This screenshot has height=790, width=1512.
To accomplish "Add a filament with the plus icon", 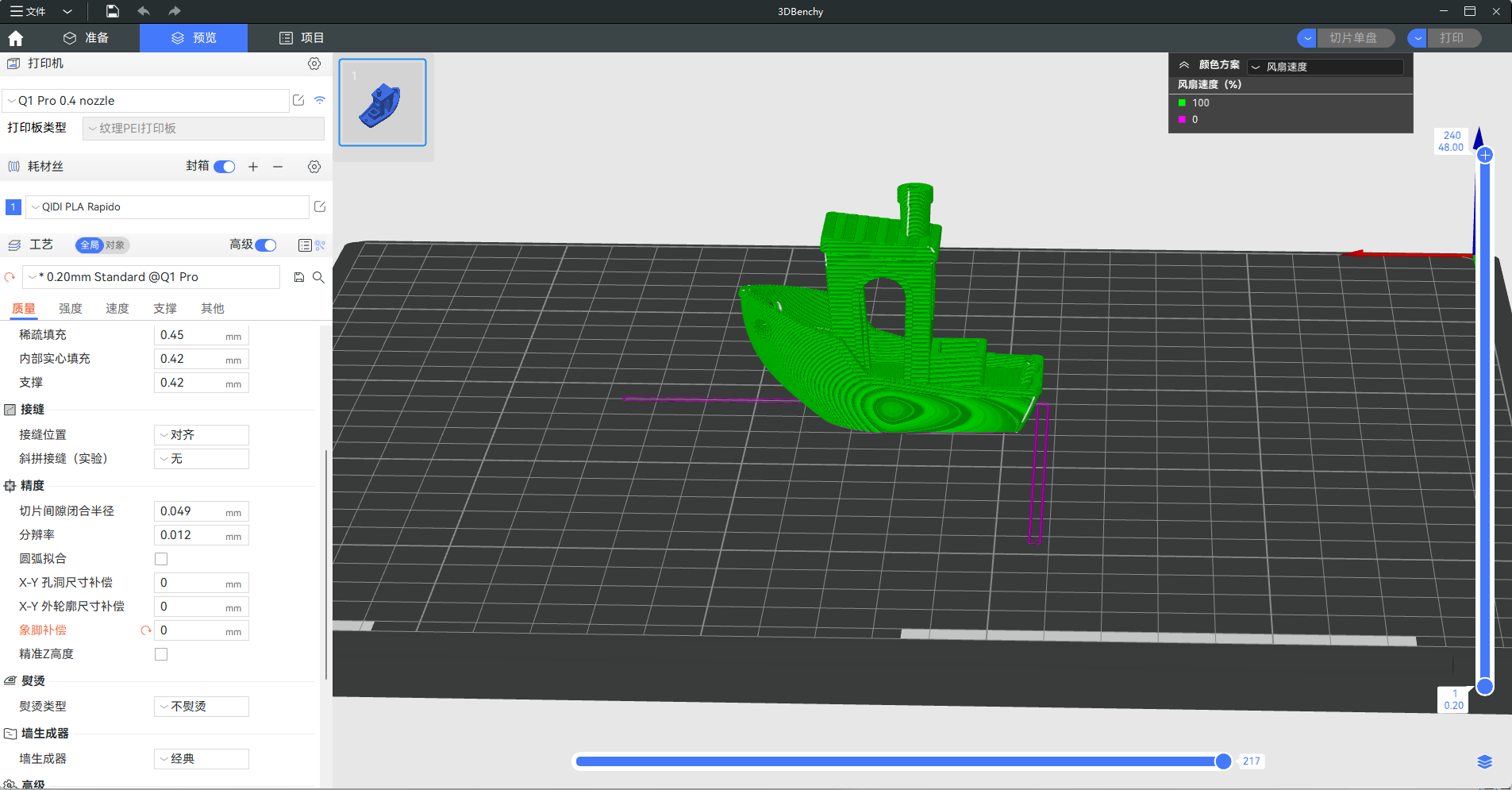I will tap(253, 167).
